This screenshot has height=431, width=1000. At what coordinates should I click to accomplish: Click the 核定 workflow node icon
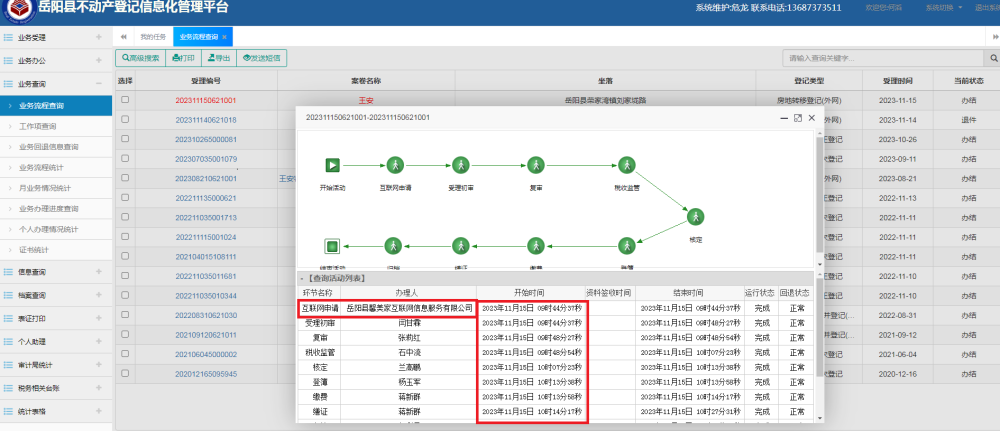pos(695,216)
